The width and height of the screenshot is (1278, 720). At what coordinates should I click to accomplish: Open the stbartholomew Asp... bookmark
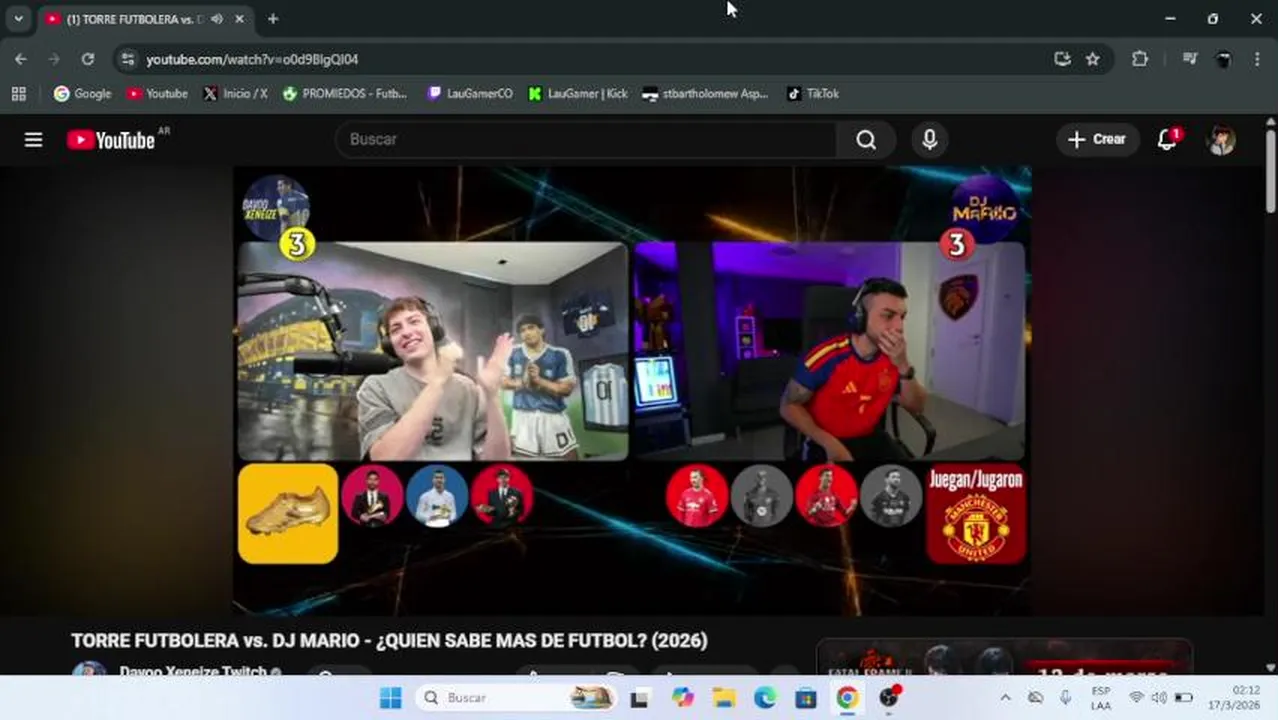coord(705,94)
